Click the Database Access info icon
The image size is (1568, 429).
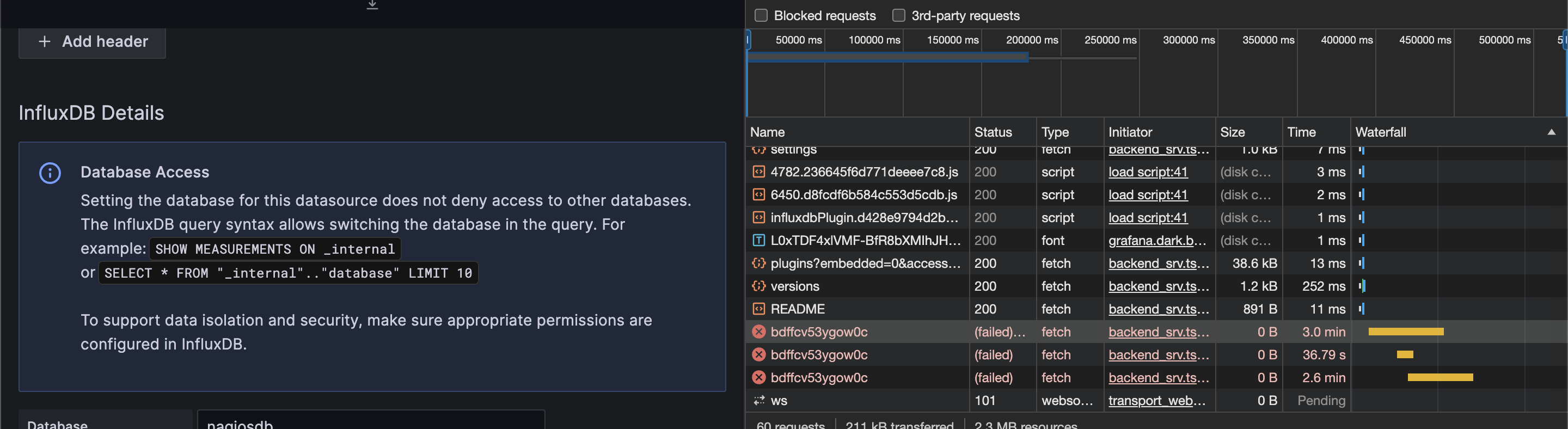(x=50, y=174)
